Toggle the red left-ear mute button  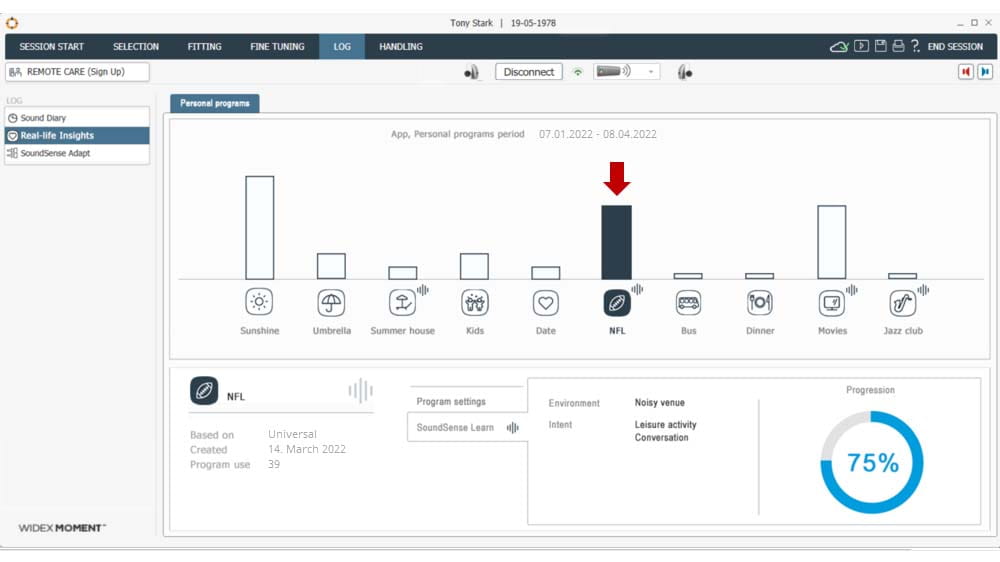coord(966,71)
